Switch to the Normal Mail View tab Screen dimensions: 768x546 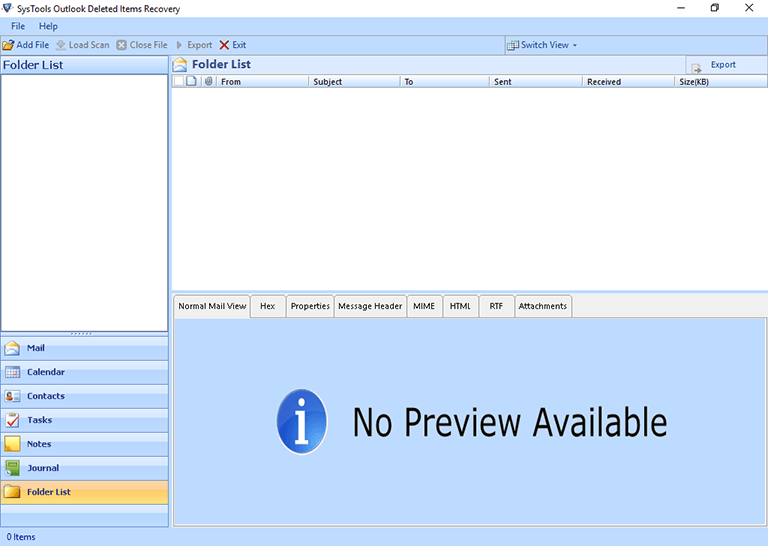(212, 306)
